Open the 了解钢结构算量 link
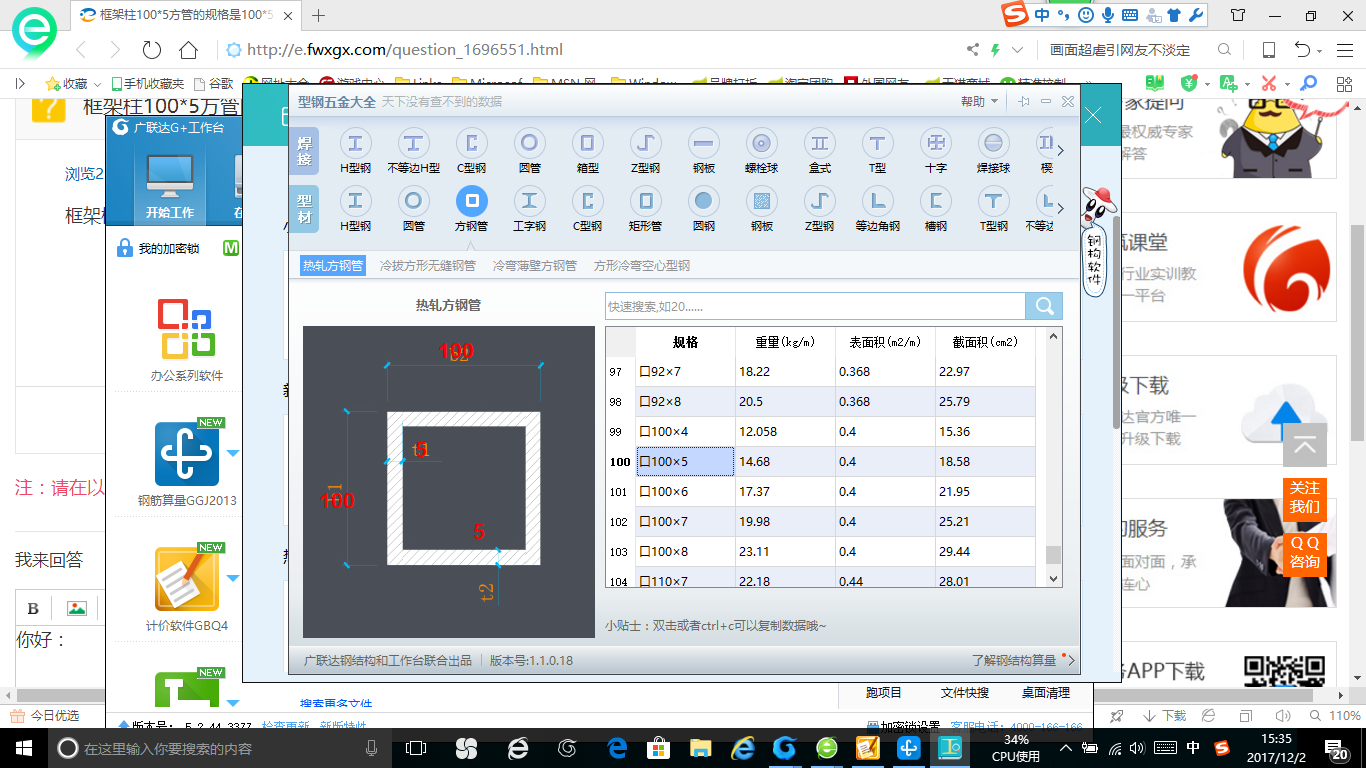The height and width of the screenshot is (768, 1366). (x=1014, y=660)
